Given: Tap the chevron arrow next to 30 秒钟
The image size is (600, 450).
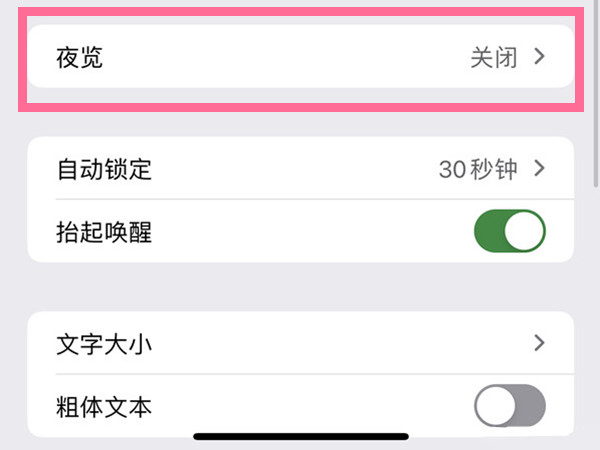Looking at the screenshot, I should pyautogui.click(x=540, y=168).
